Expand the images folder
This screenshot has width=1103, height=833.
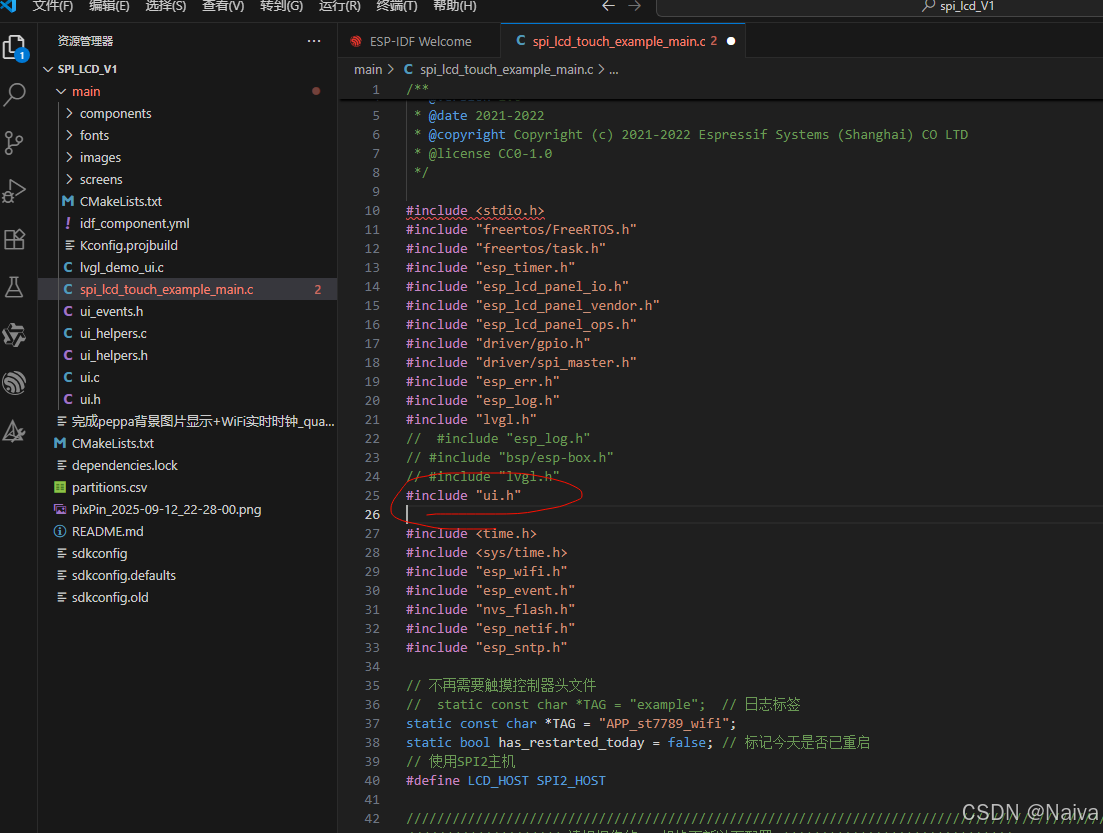[69, 158]
